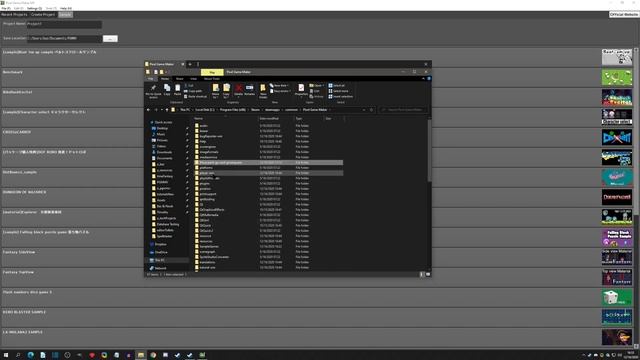
Task: Open the Settings menu in Pixel Game Maker
Action: [34, 8]
